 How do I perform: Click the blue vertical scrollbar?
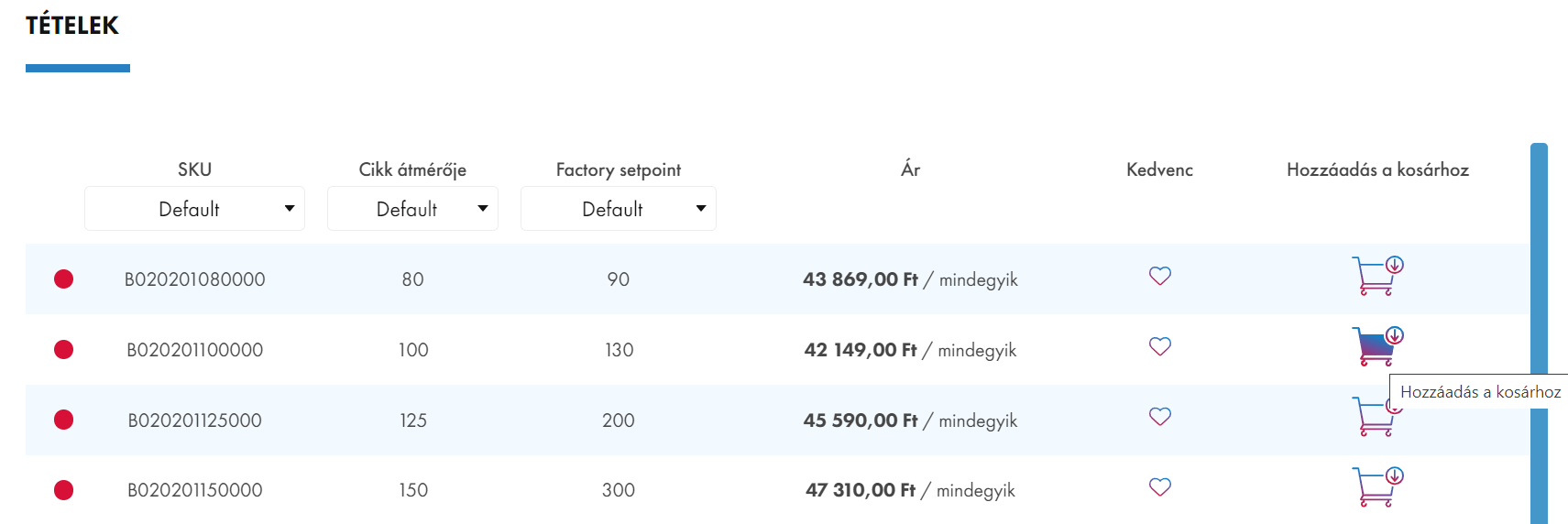(1539, 333)
